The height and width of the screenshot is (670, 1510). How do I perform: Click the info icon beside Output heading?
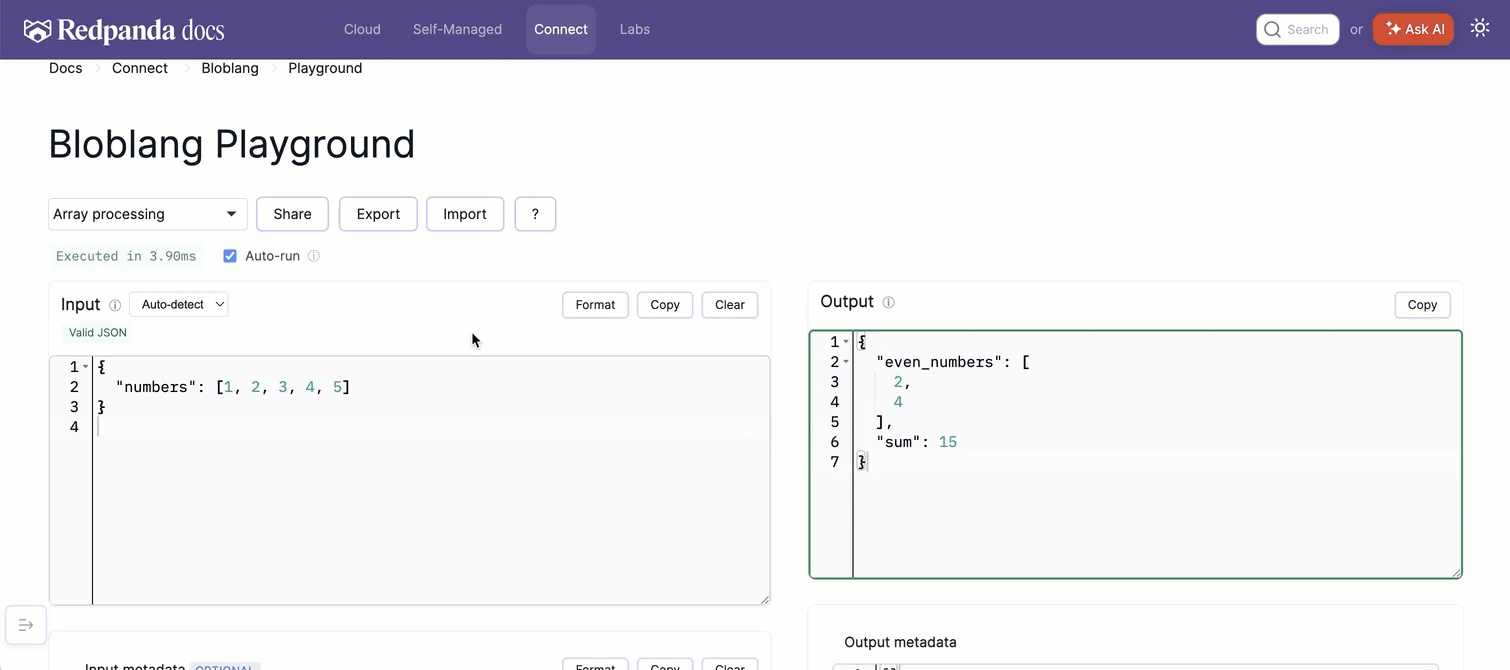888,302
